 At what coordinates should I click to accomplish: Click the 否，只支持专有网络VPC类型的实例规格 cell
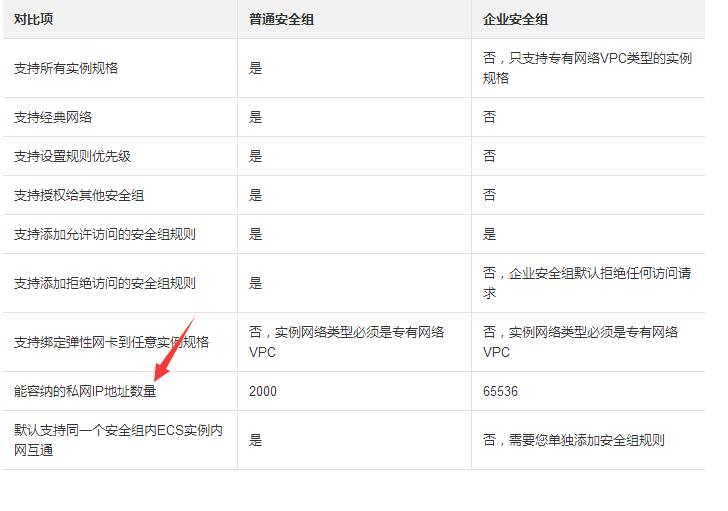pyautogui.click(x=586, y=68)
